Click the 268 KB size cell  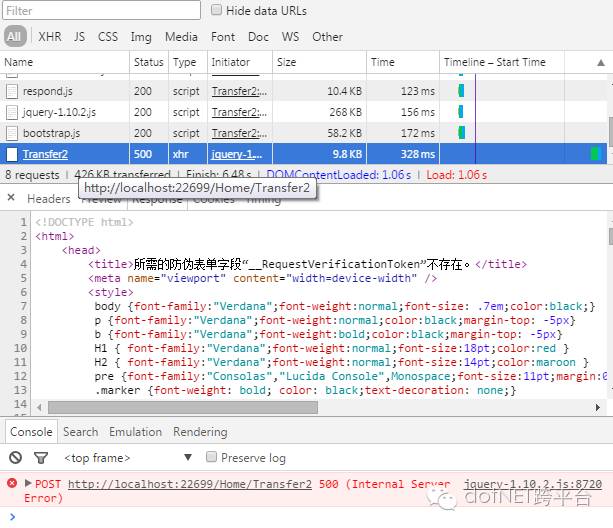(x=319, y=112)
